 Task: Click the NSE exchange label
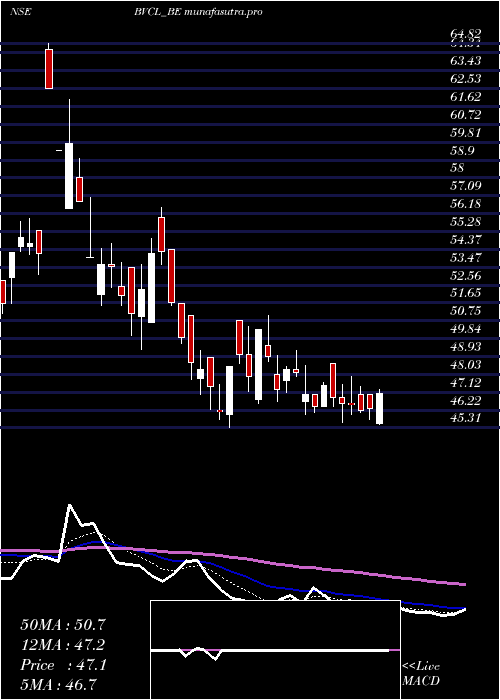pyautogui.click(x=21, y=12)
